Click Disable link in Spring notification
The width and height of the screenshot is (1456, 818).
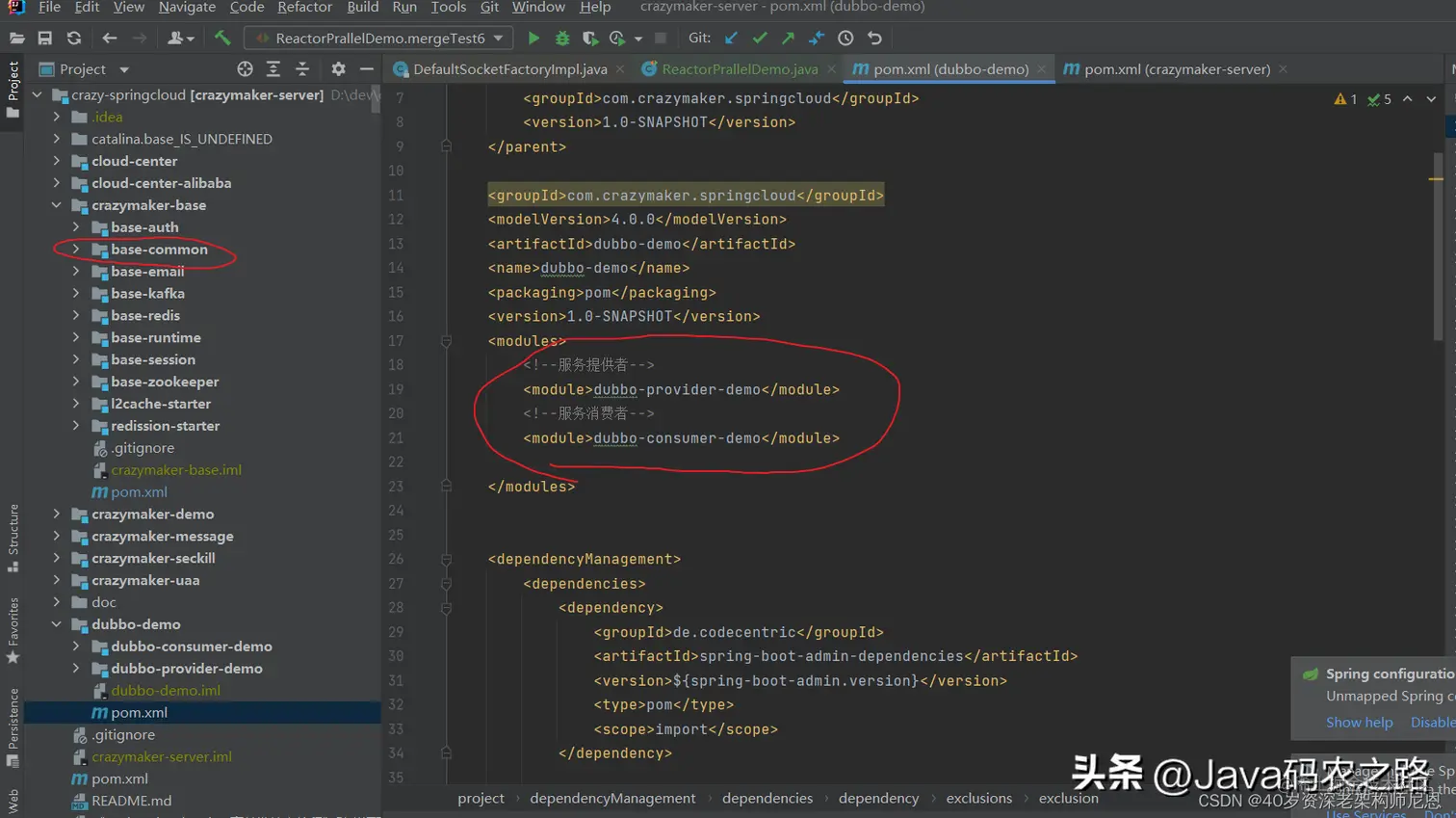pyautogui.click(x=1434, y=723)
